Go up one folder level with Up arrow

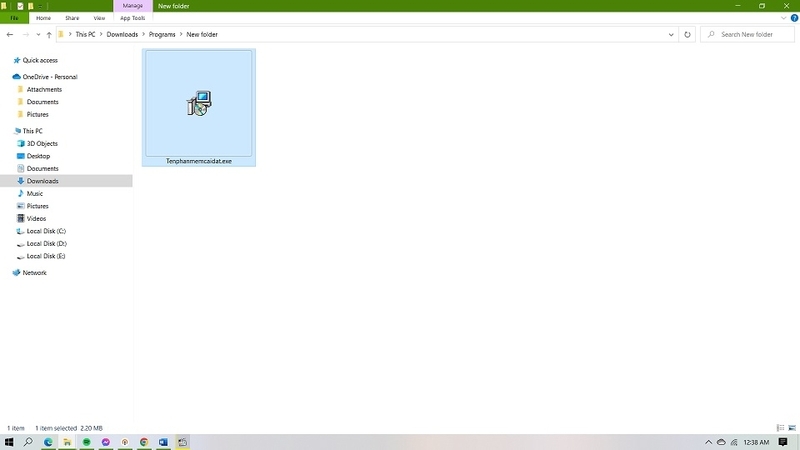(x=48, y=35)
